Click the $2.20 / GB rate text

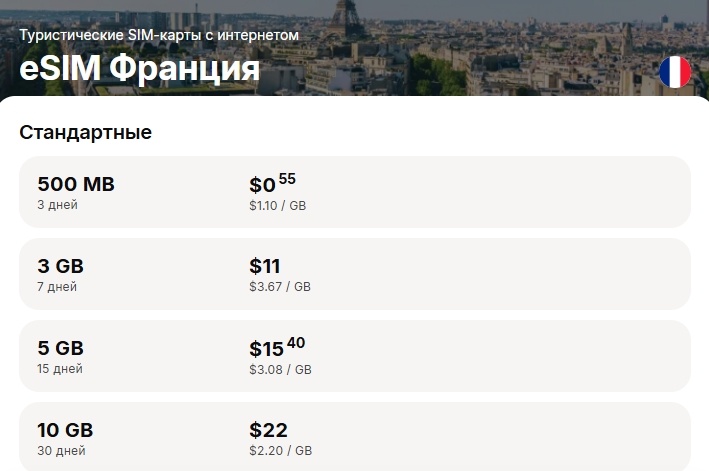point(280,450)
